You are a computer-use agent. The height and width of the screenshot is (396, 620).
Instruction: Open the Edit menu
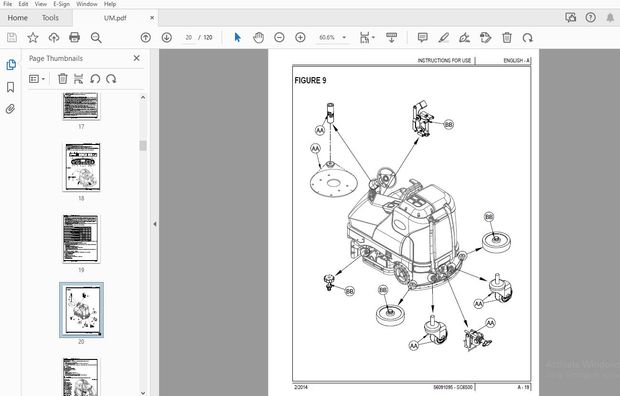(23, 4)
